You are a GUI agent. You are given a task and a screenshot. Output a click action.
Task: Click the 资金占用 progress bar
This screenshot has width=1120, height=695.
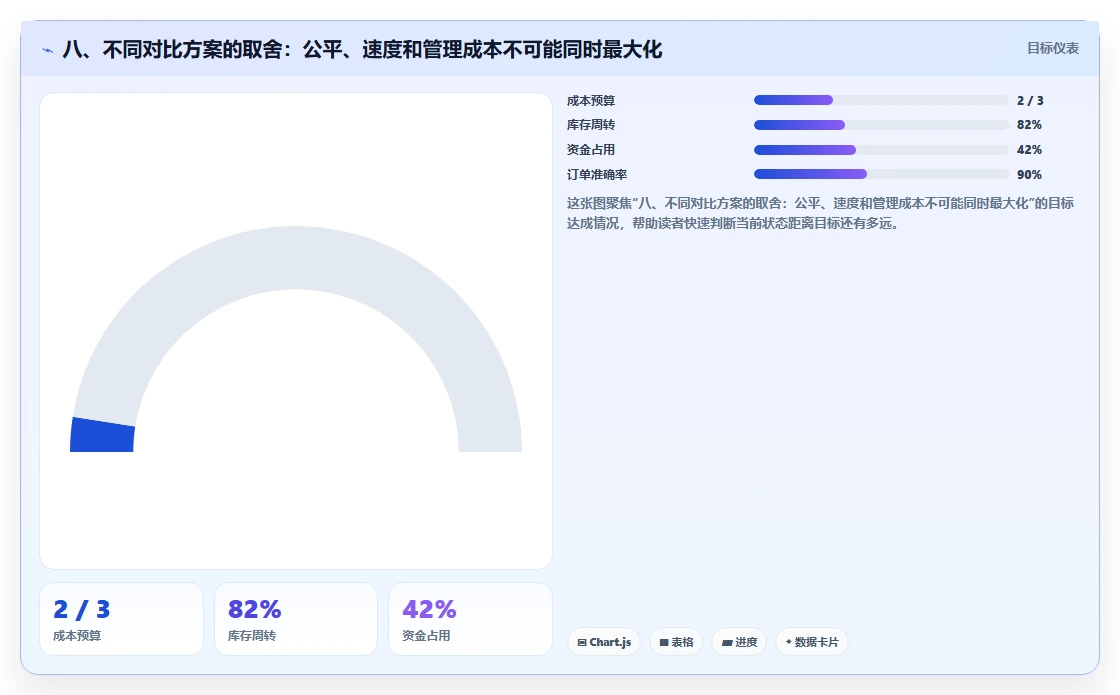(881, 150)
